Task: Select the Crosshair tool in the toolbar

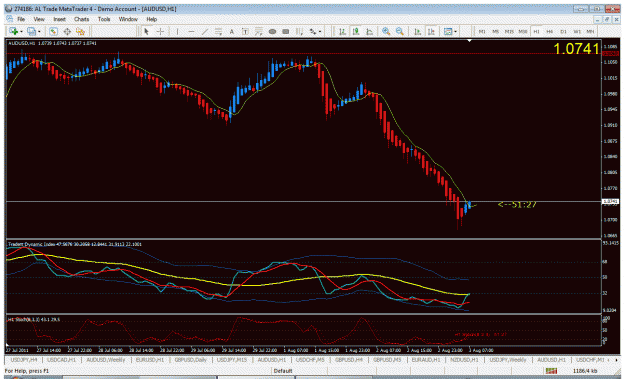Action: (160, 31)
